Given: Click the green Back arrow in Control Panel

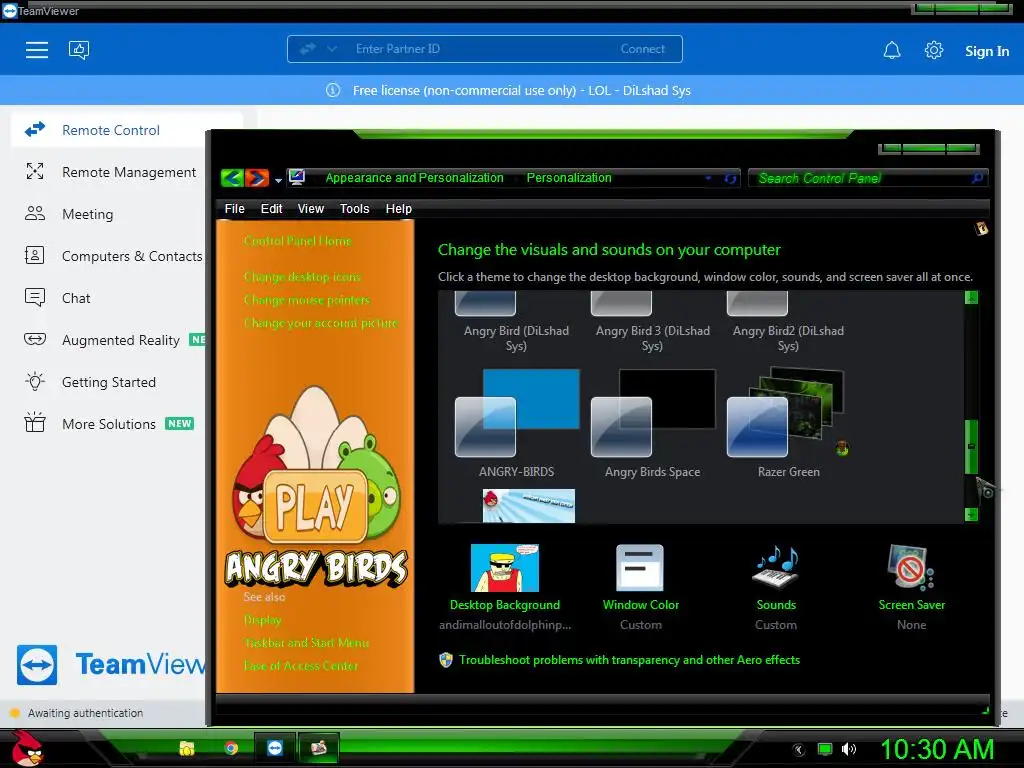Looking at the screenshot, I should point(232,178).
